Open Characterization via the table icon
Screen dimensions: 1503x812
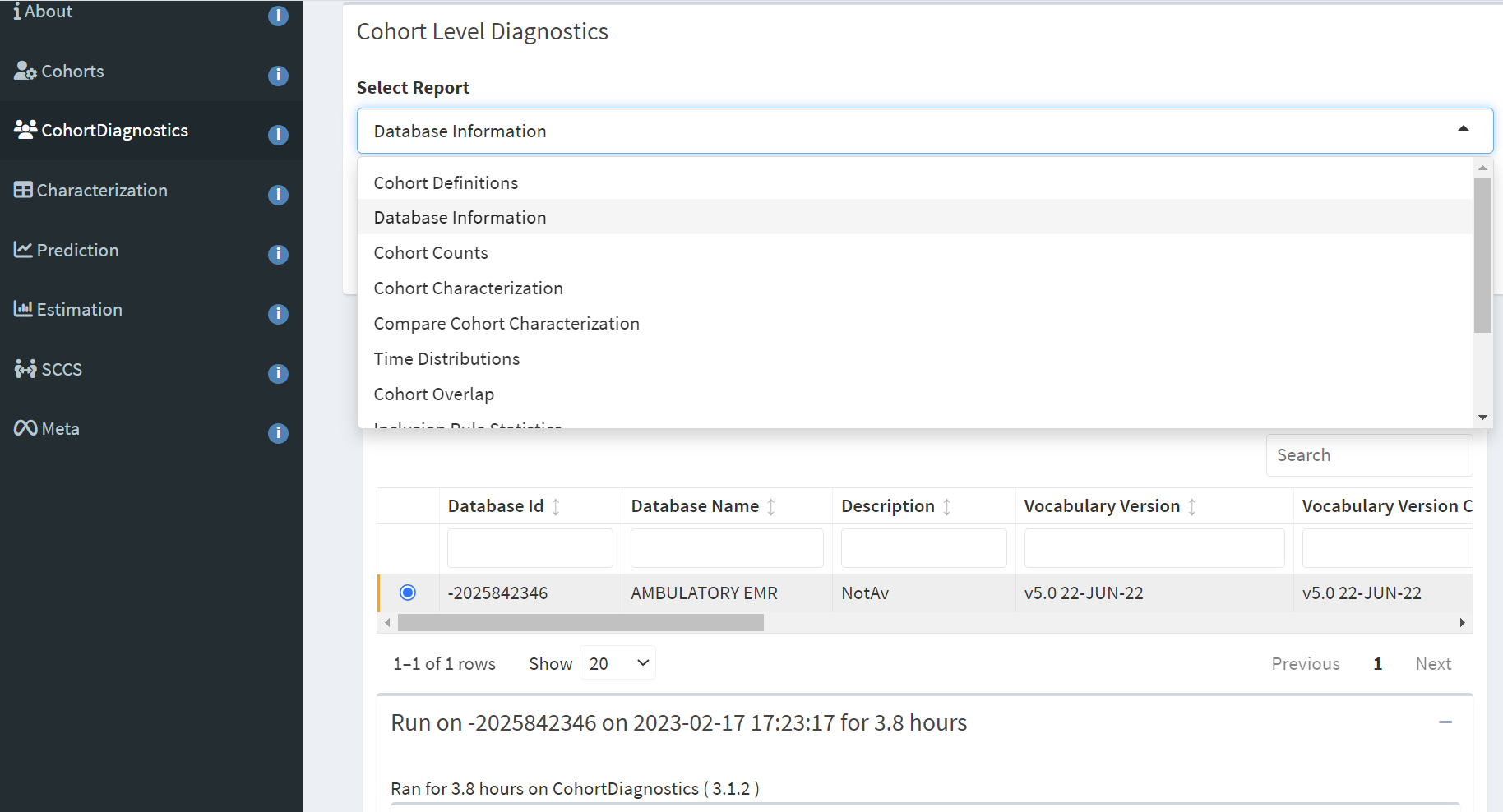coord(22,189)
